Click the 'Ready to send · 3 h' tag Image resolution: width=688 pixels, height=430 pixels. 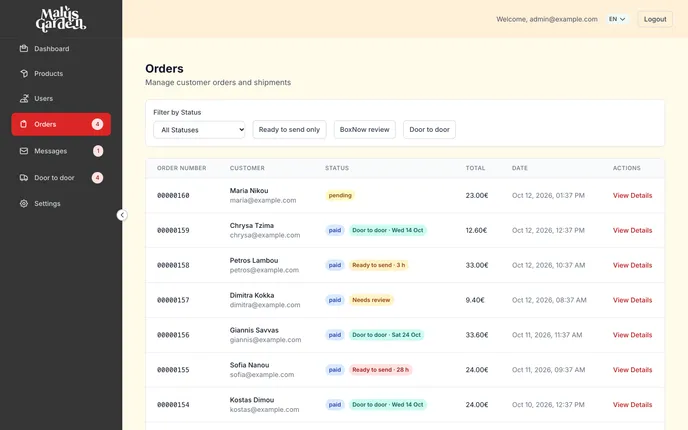click(379, 265)
